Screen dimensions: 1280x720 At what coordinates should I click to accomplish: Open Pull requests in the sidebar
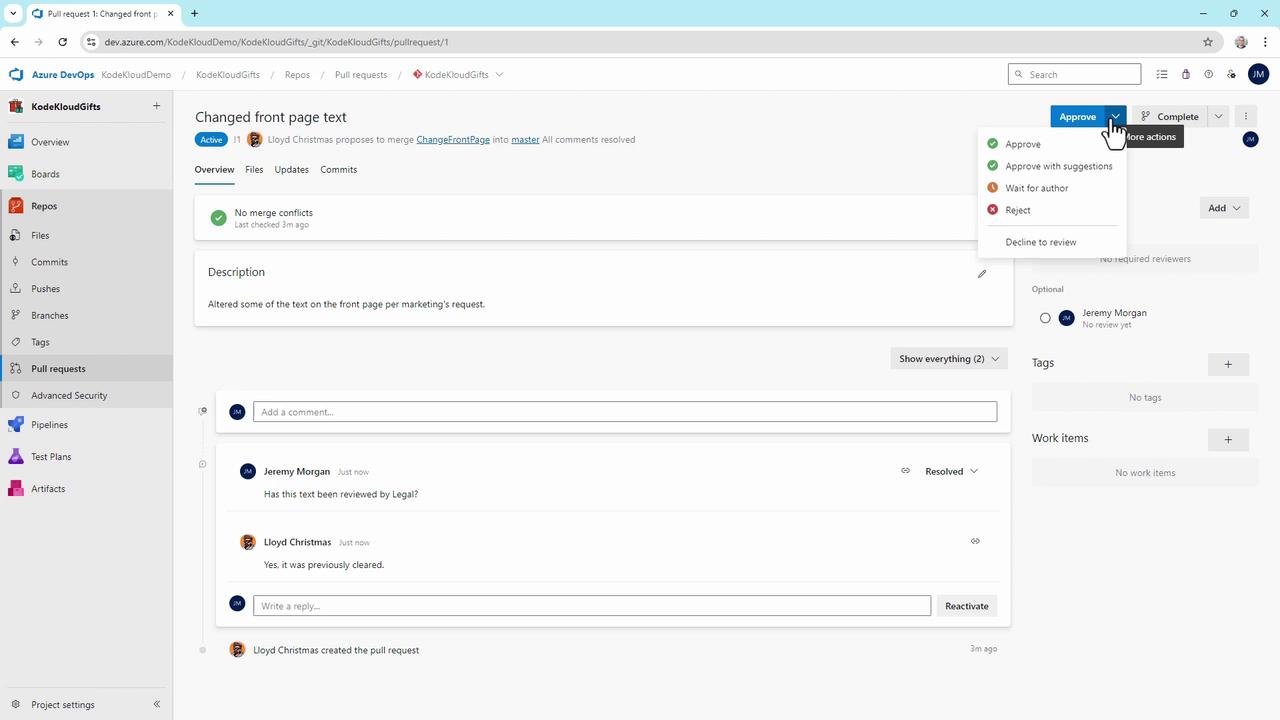[x=86, y=368]
